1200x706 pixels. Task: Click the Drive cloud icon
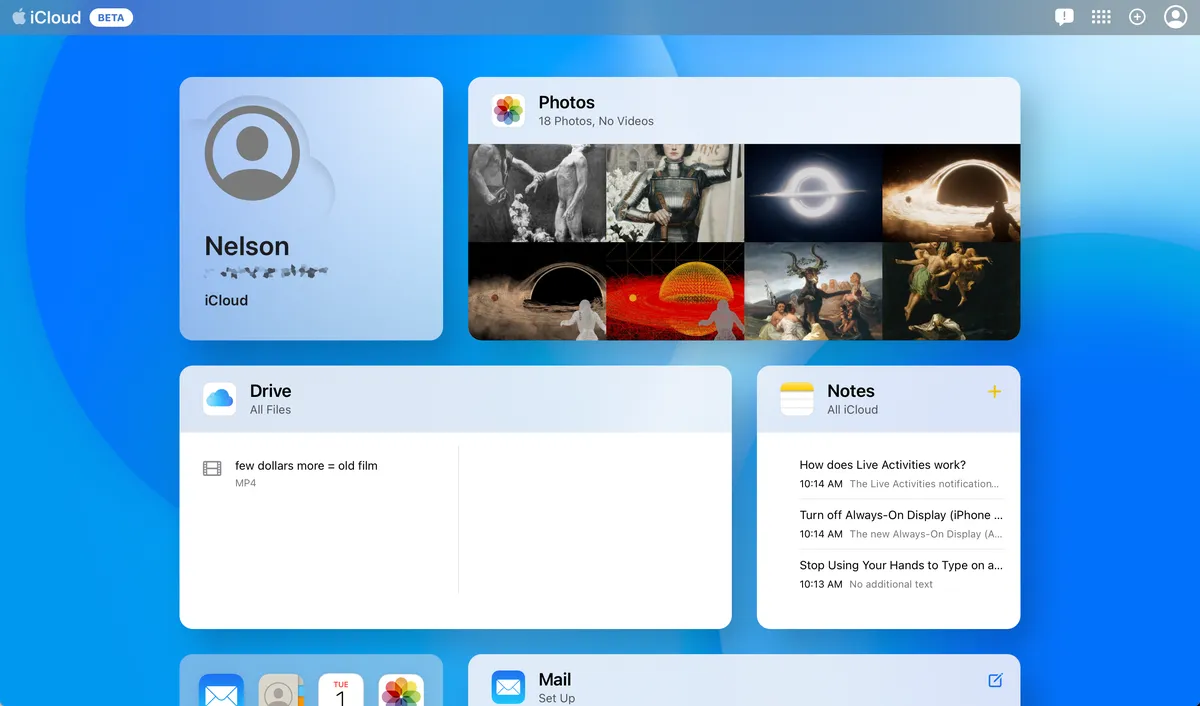pos(220,399)
